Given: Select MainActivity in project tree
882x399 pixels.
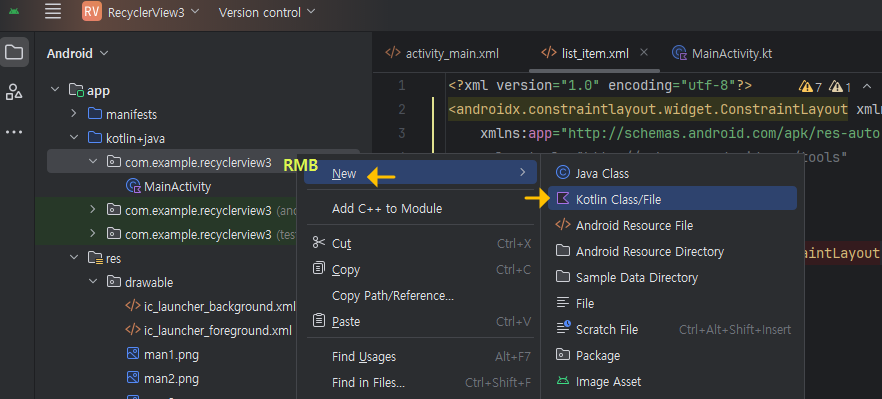Looking at the screenshot, I should click(x=177, y=186).
